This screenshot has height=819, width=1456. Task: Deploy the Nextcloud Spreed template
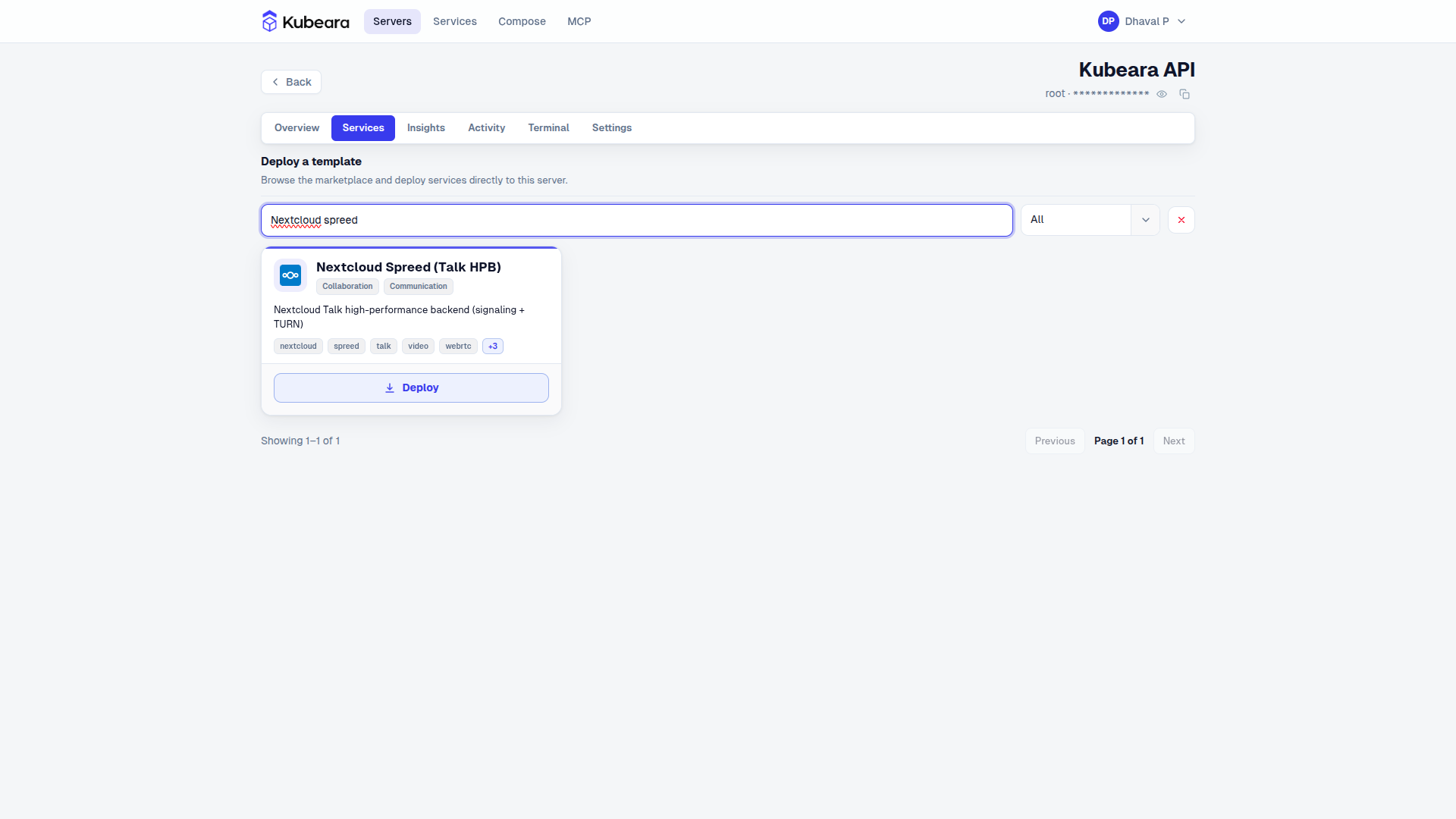point(411,388)
